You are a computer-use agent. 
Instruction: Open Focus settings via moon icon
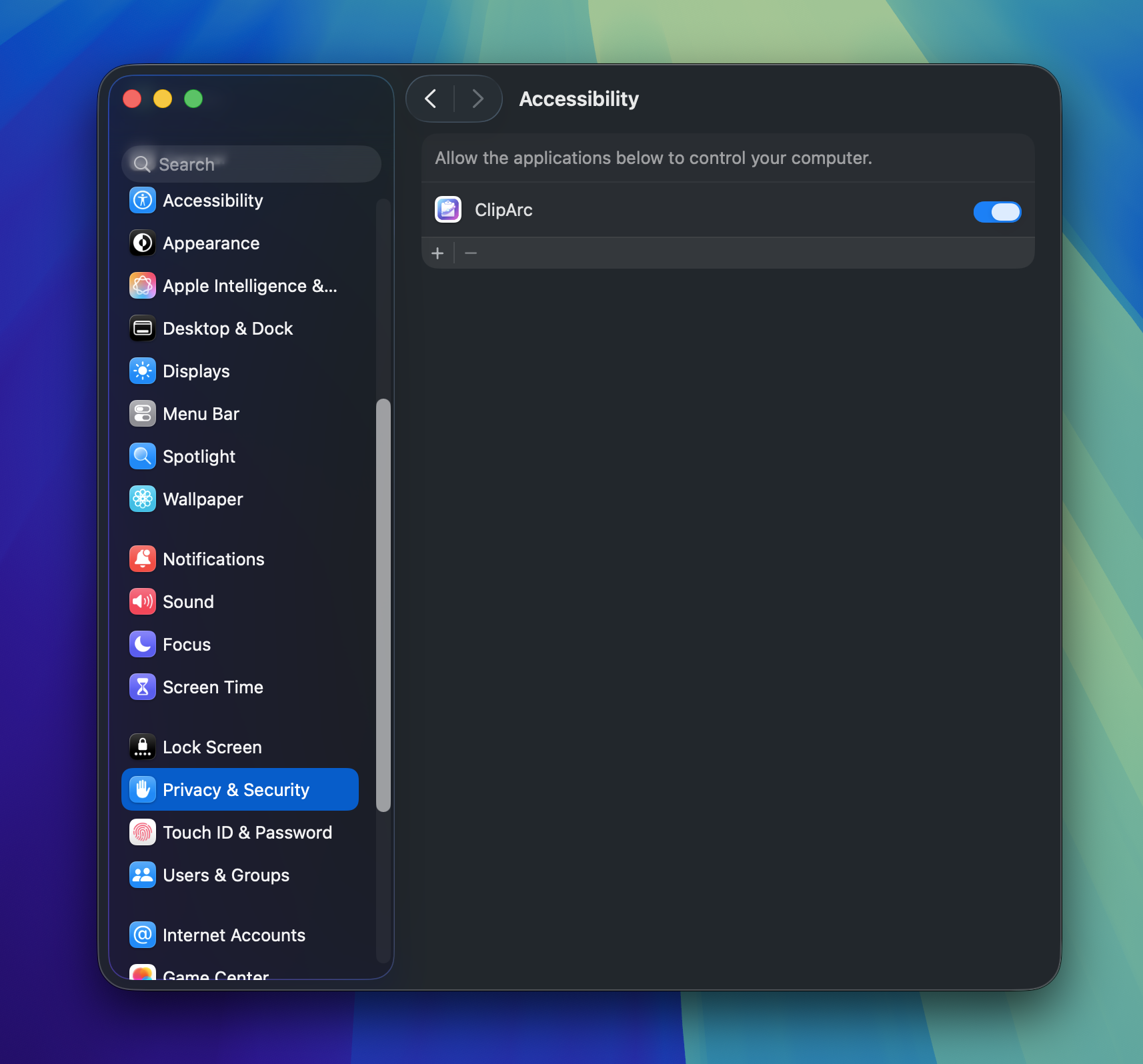click(x=142, y=644)
